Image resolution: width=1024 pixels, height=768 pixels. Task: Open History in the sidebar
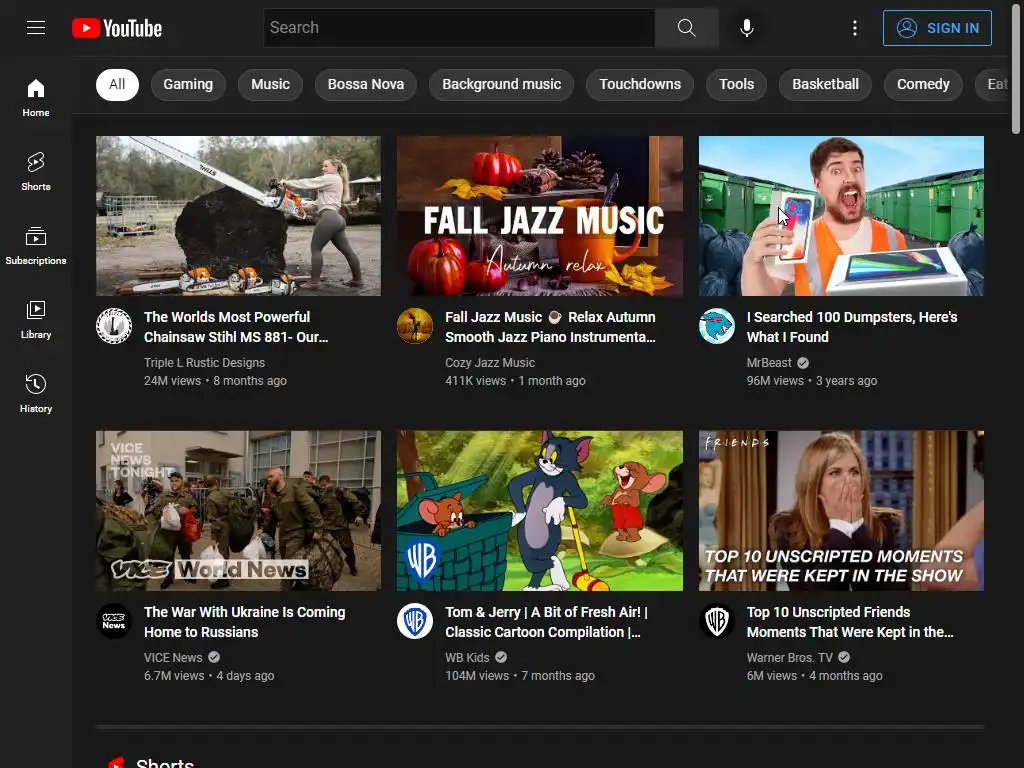36,393
